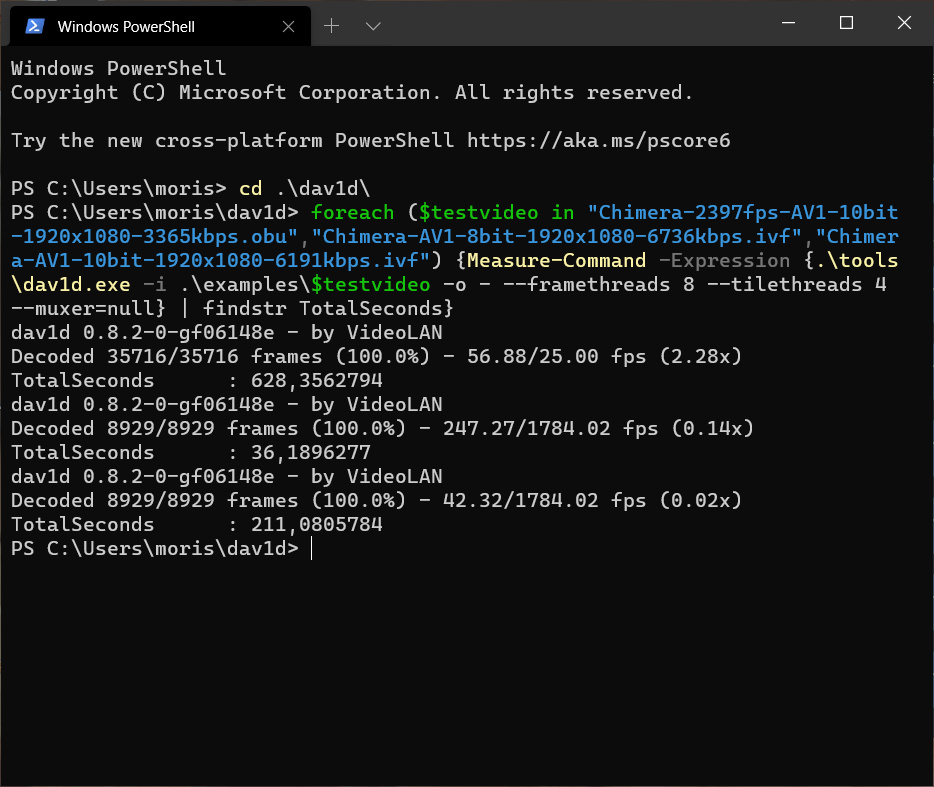Minimize the terminal window
934x787 pixels.
(788, 23)
